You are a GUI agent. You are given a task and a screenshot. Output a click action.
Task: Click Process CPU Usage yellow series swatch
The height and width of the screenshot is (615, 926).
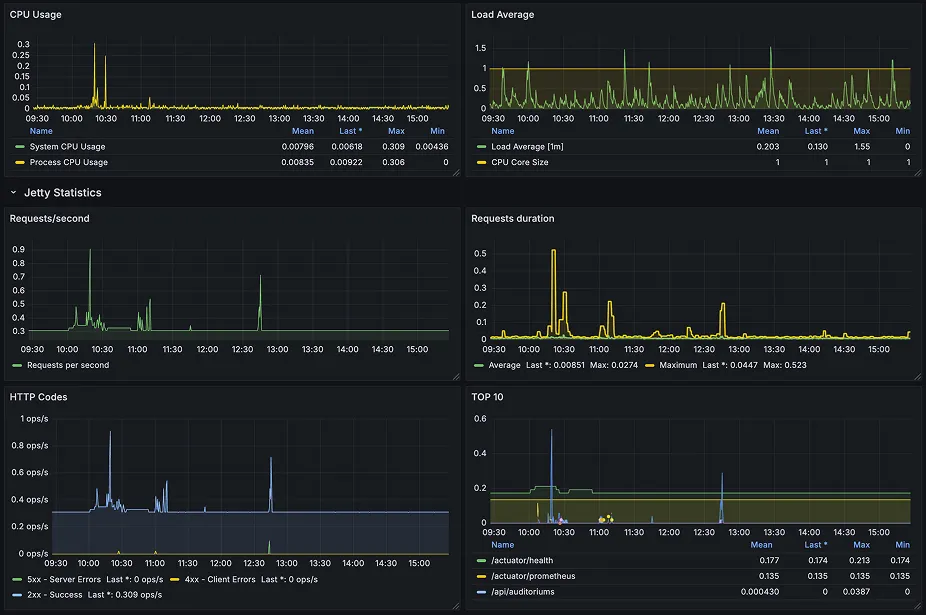coord(20,162)
